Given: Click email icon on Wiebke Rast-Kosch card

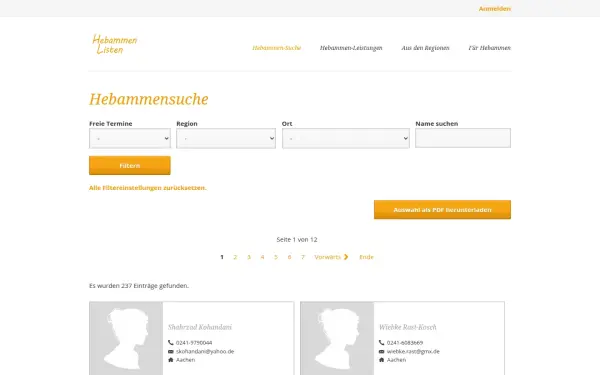Looking at the screenshot, I should coord(382,351).
